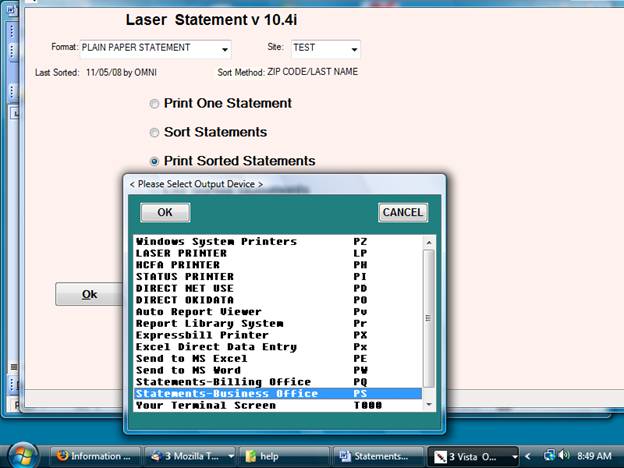Open the Format dropdown list

(225, 49)
